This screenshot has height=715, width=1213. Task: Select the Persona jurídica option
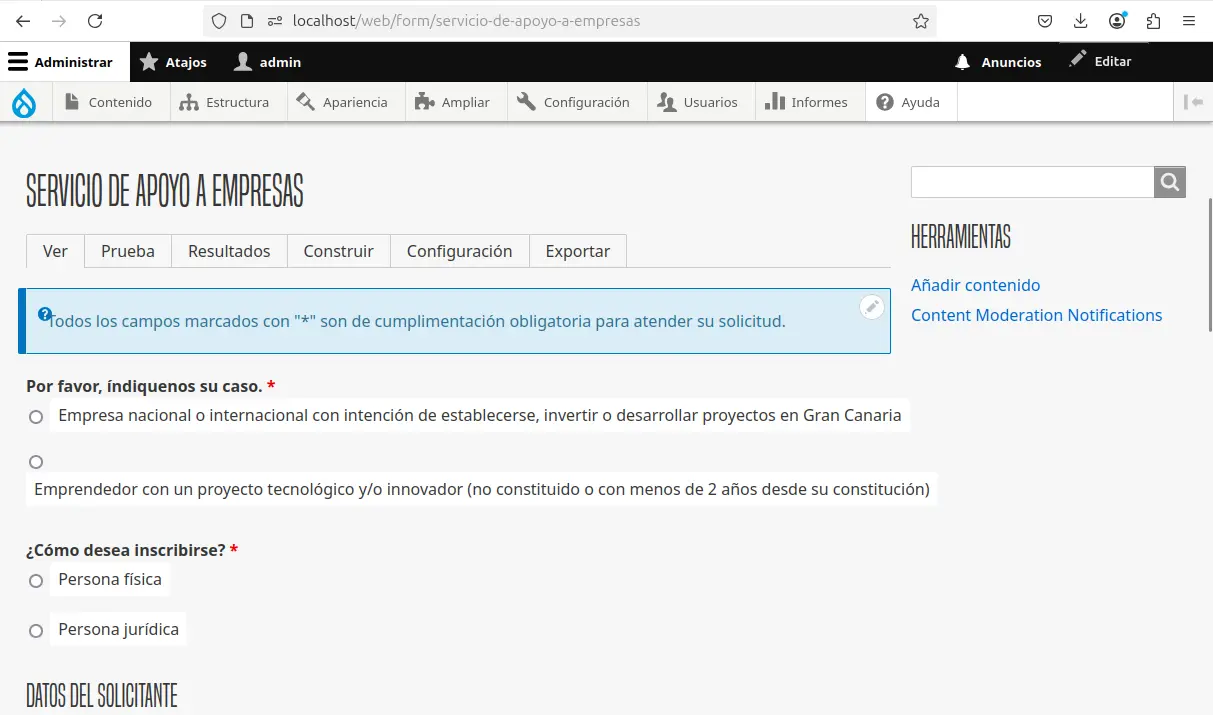(x=36, y=630)
